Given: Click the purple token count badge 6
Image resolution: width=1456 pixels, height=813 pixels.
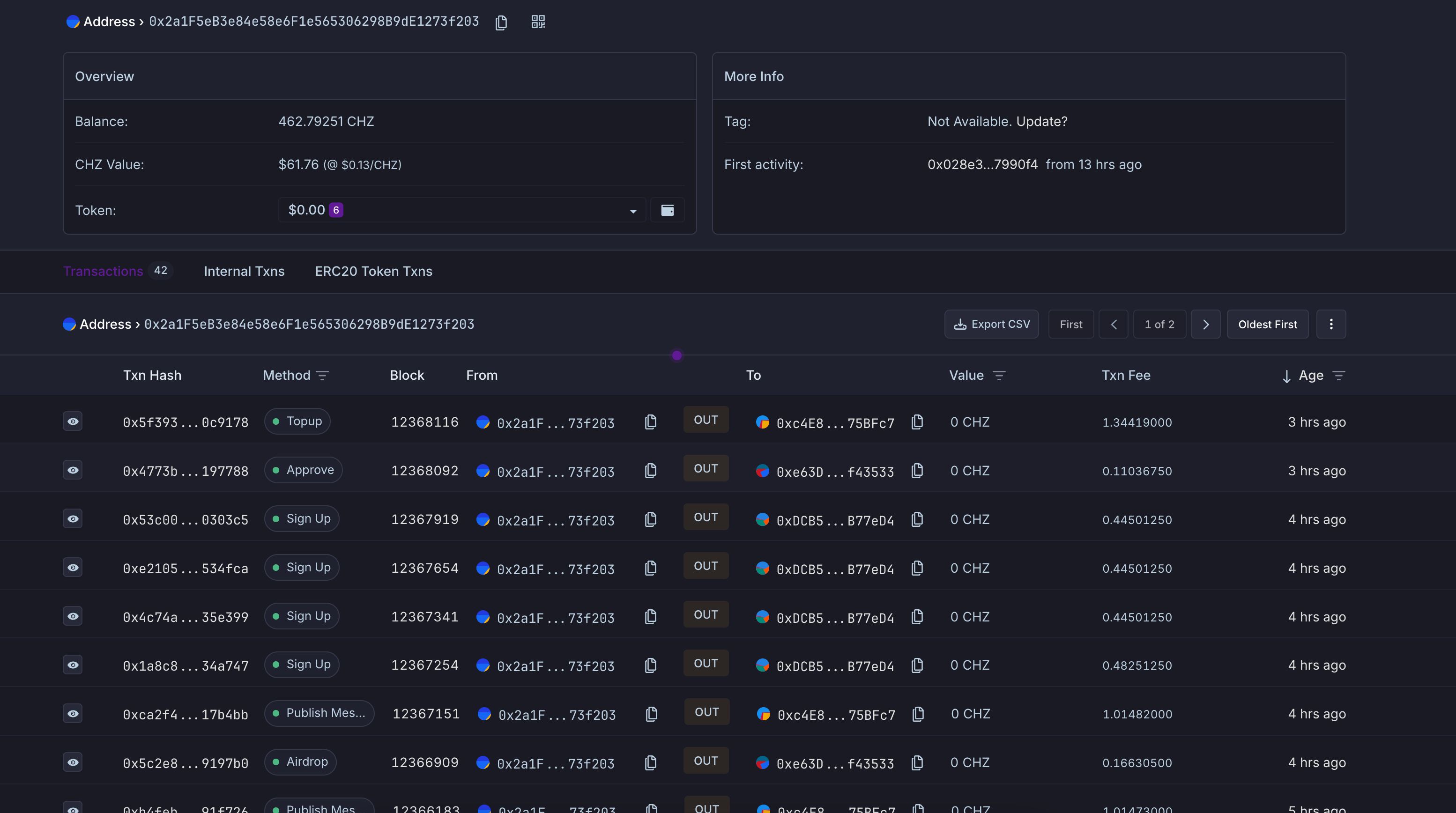Looking at the screenshot, I should (x=336, y=210).
